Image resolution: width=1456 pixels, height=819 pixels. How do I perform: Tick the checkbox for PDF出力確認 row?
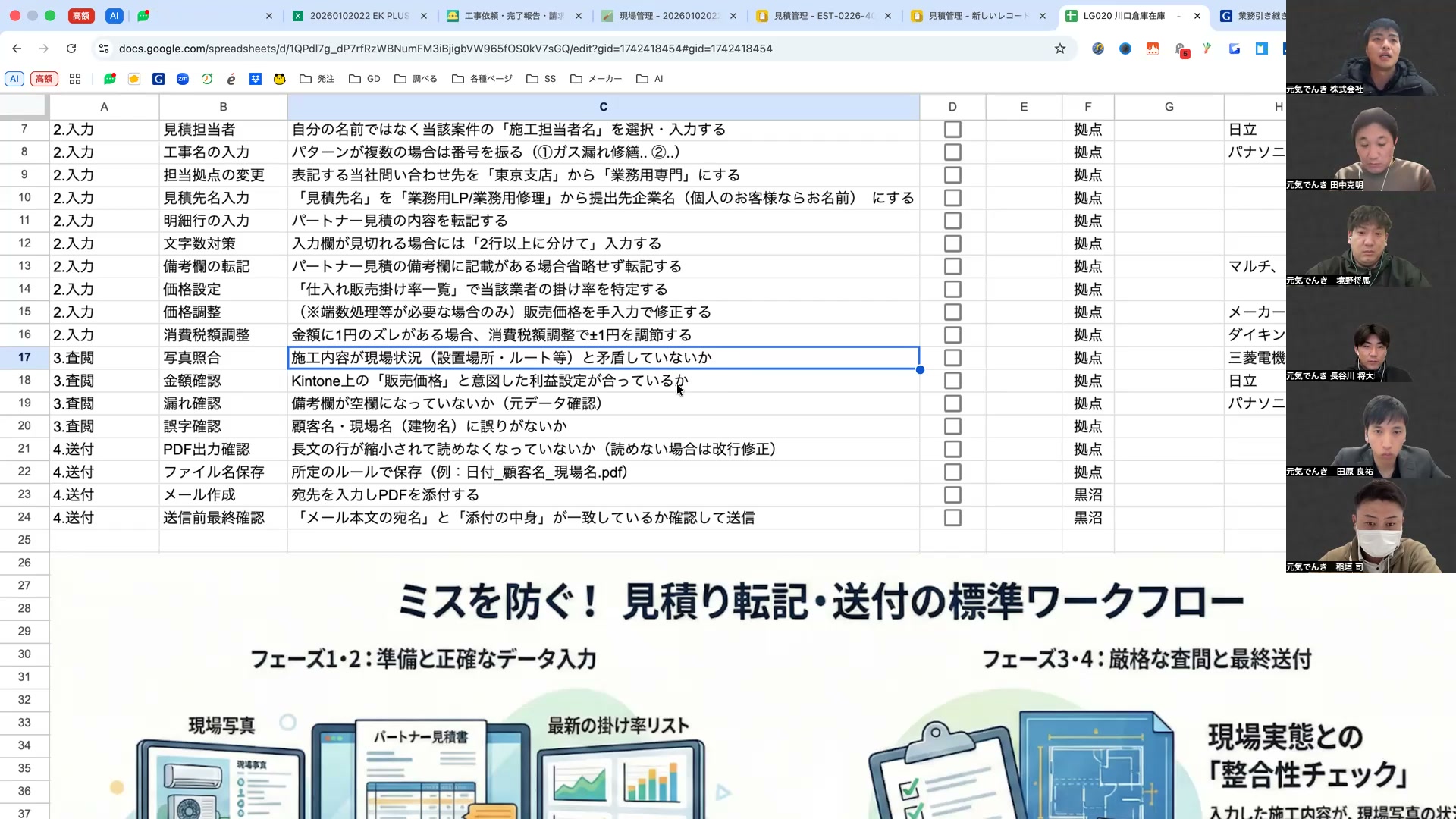point(952,449)
